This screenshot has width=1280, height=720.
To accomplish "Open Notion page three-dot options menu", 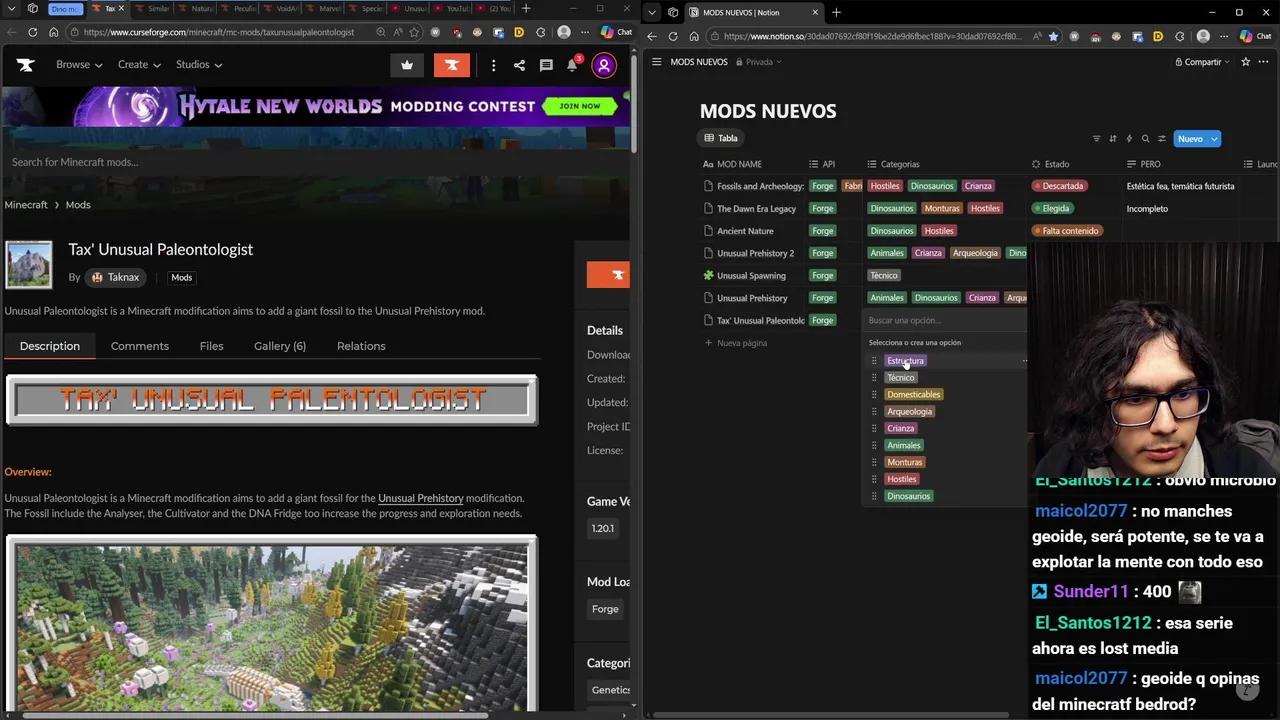I will click(x=1263, y=62).
